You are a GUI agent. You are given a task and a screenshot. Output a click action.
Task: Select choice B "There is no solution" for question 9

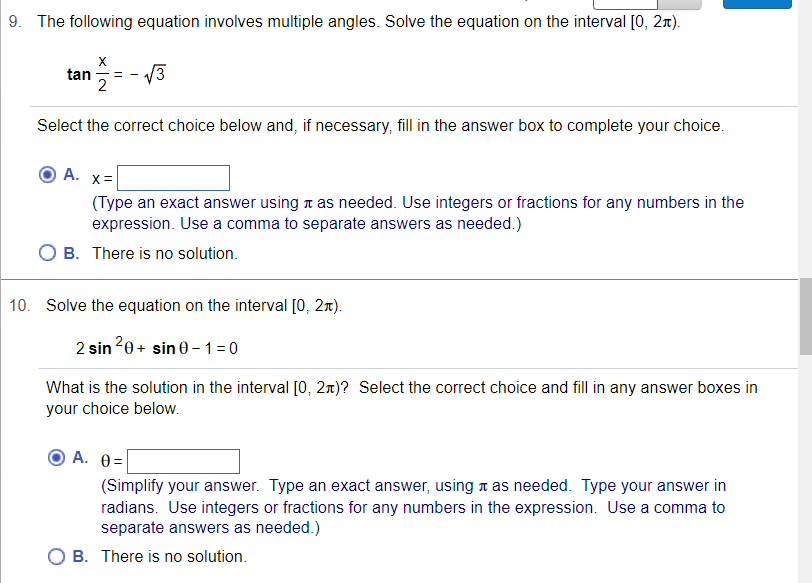pyautogui.click(x=47, y=253)
